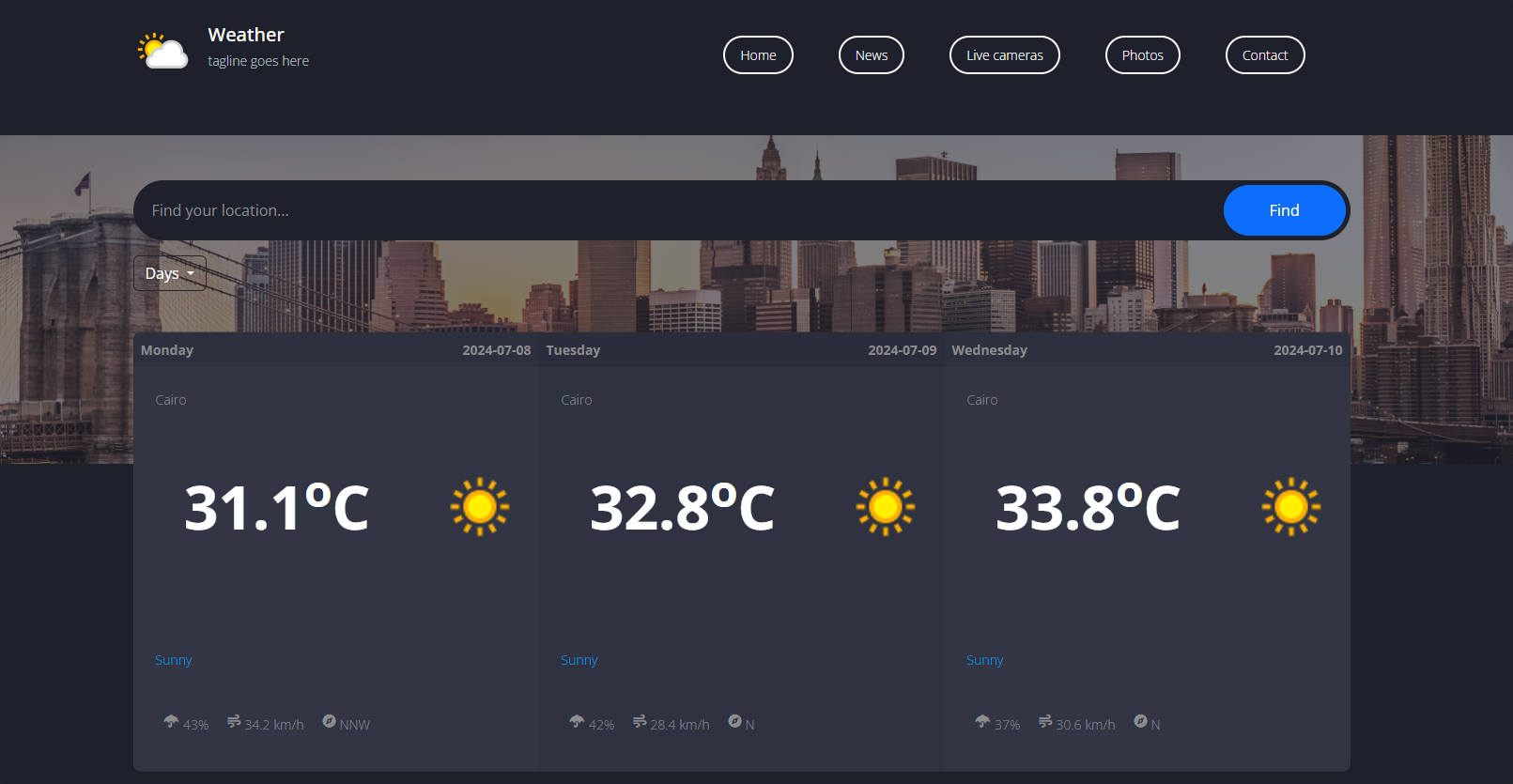
Task: Click the compass icon on Wednesday card
Action: (1141, 721)
